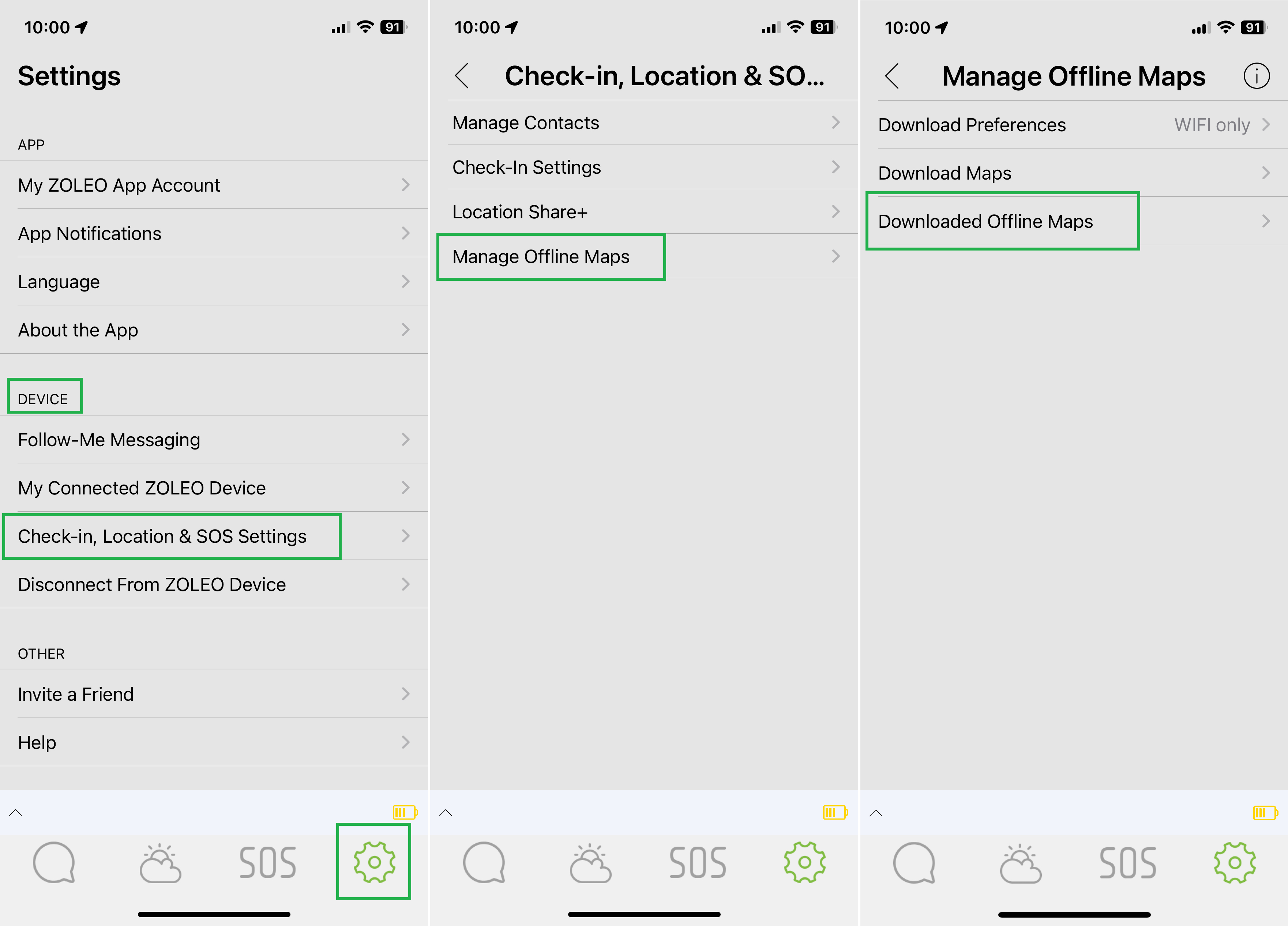Open weather icon in Manage Offline Maps tab bar
The image size is (1288, 926).
pyautogui.click(x=1021, y=863)
